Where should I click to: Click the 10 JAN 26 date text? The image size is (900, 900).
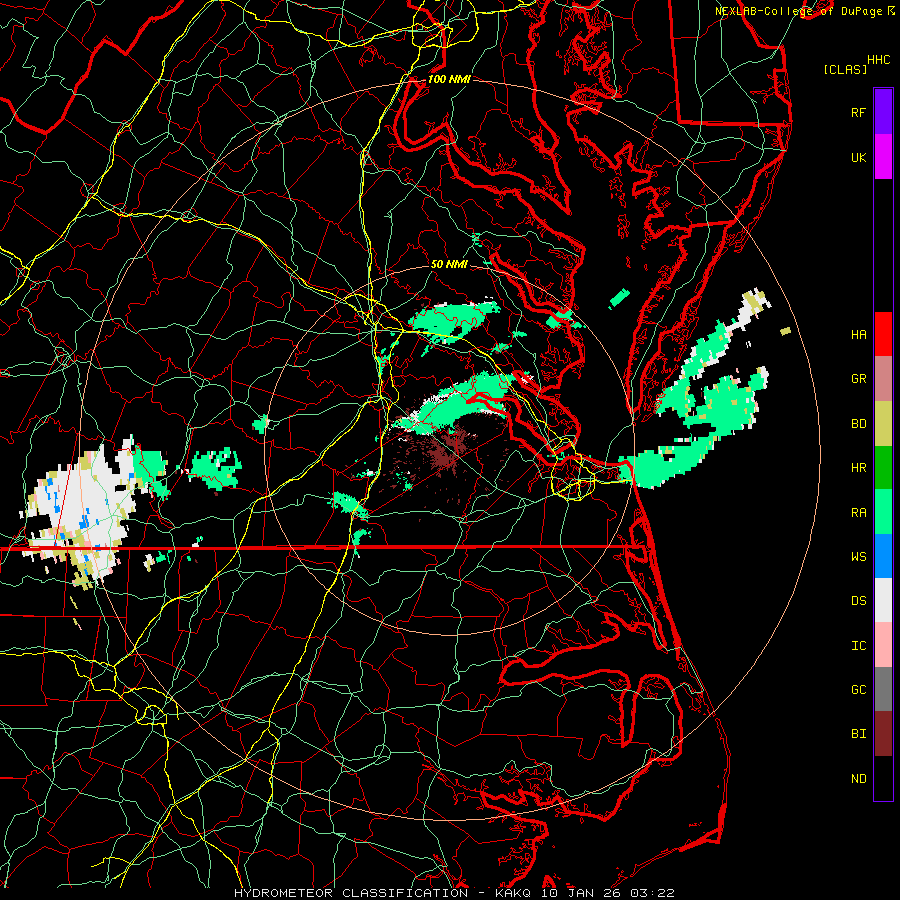point(581,893)
